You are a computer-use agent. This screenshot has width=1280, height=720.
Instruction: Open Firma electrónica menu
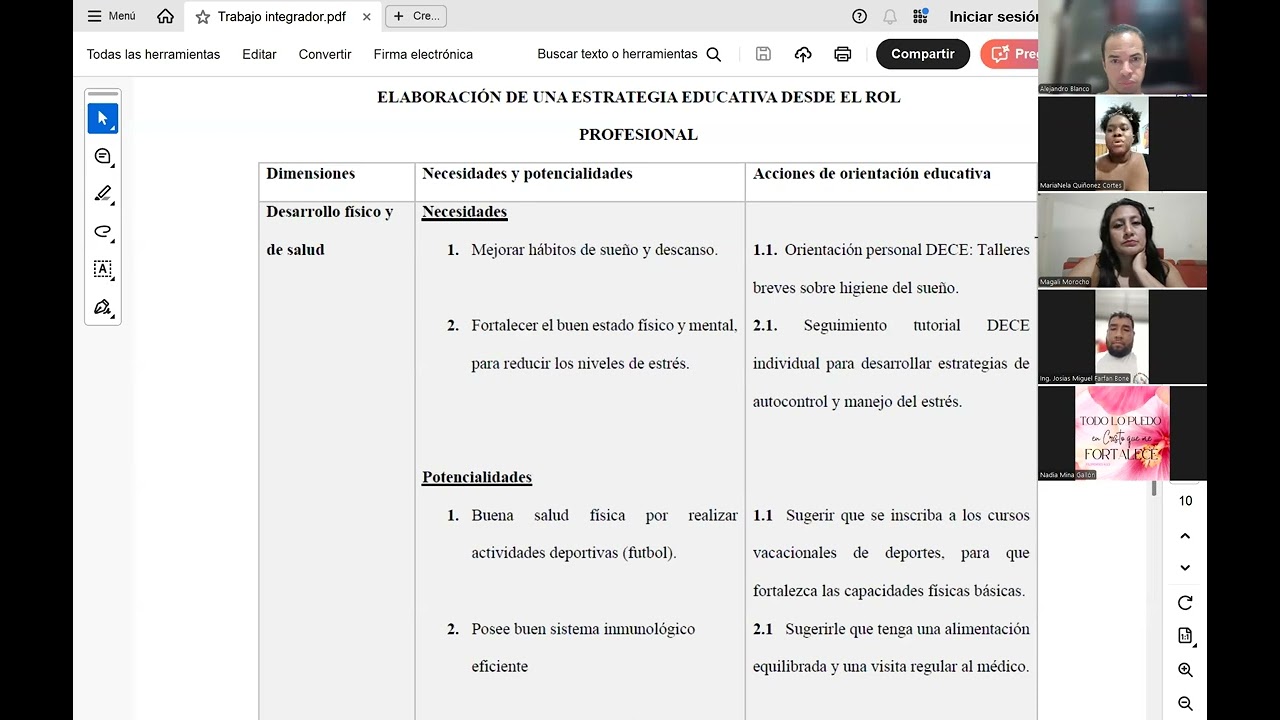pos(423,54)
